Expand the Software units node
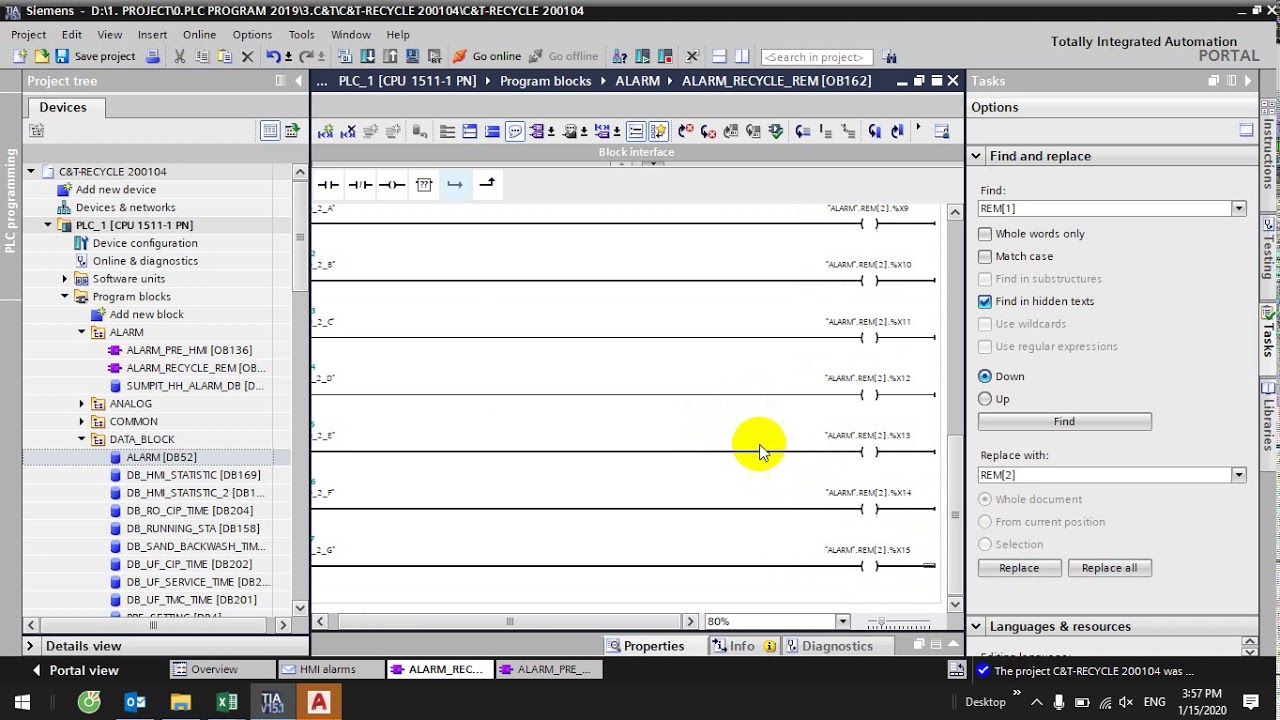Viewport: 1280px width, 720px height. coord(65,279)
